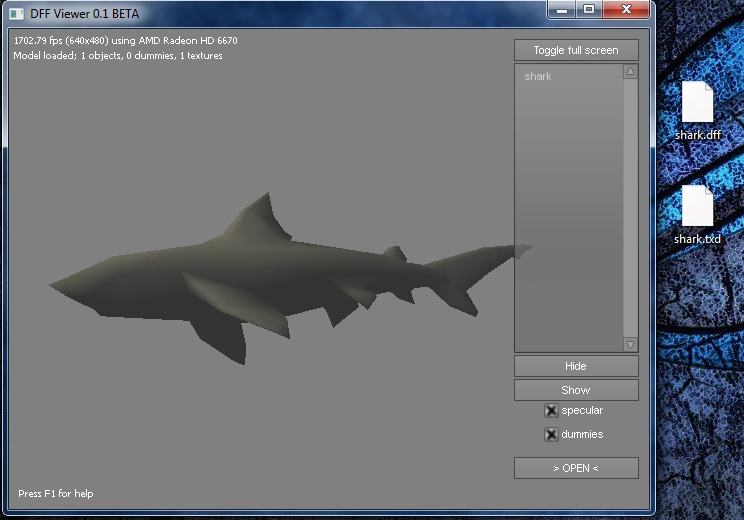744x520 pixels.
Task: Click the object list scrollbar track
Action: pyautogui.click(x=630, y=208)
